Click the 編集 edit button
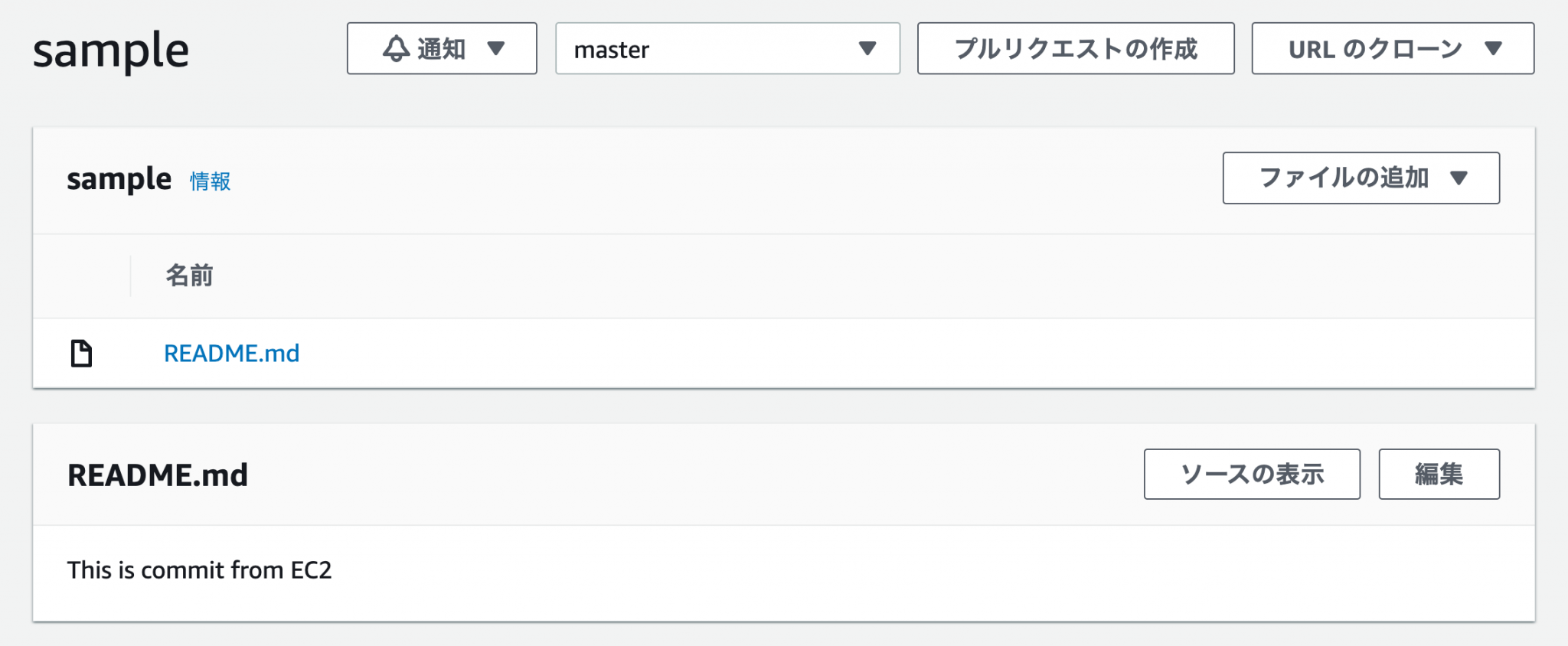Screen dimensions: 1568x646 tap(1438, 474)
